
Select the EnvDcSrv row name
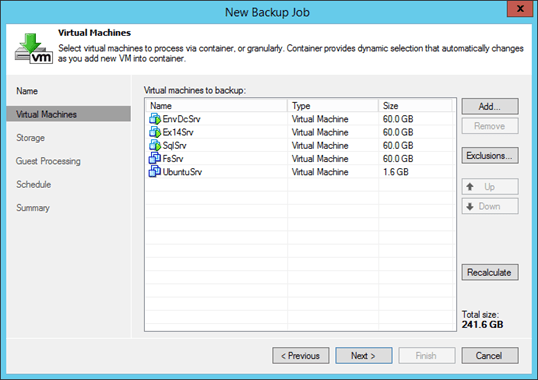(182, 119)
